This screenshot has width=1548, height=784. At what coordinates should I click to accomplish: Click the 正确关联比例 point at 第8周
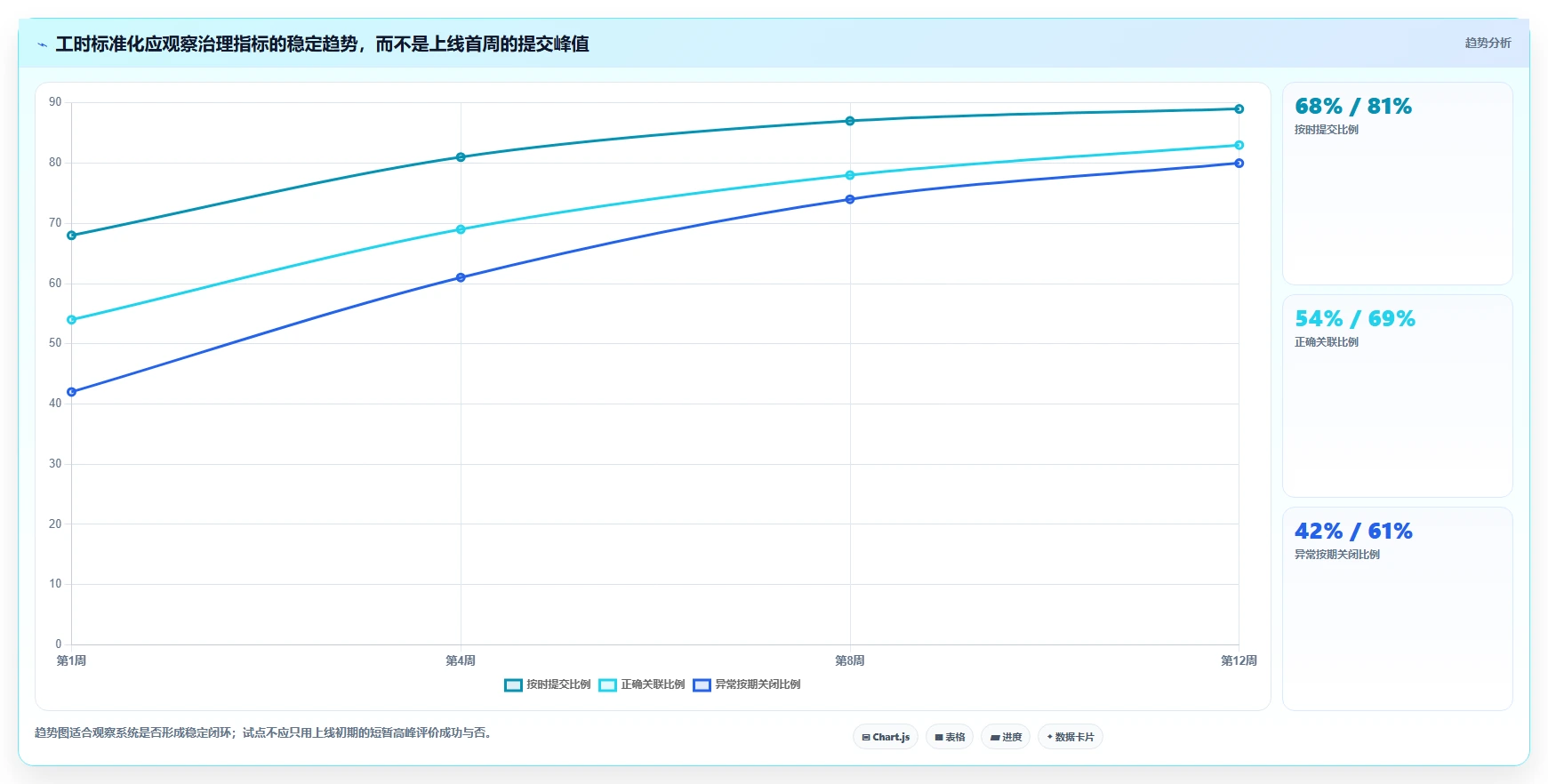[850, 175]
